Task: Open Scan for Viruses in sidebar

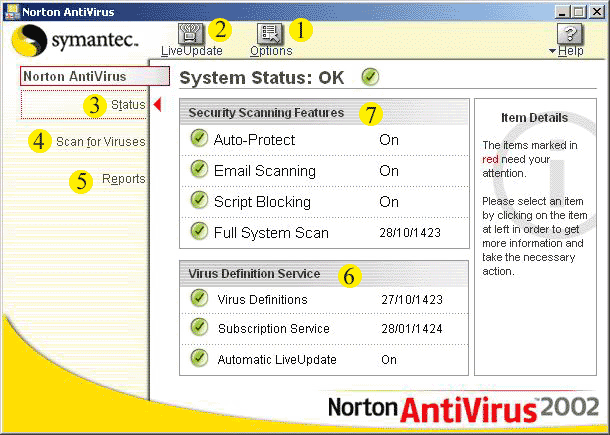Action: [101, 142]
